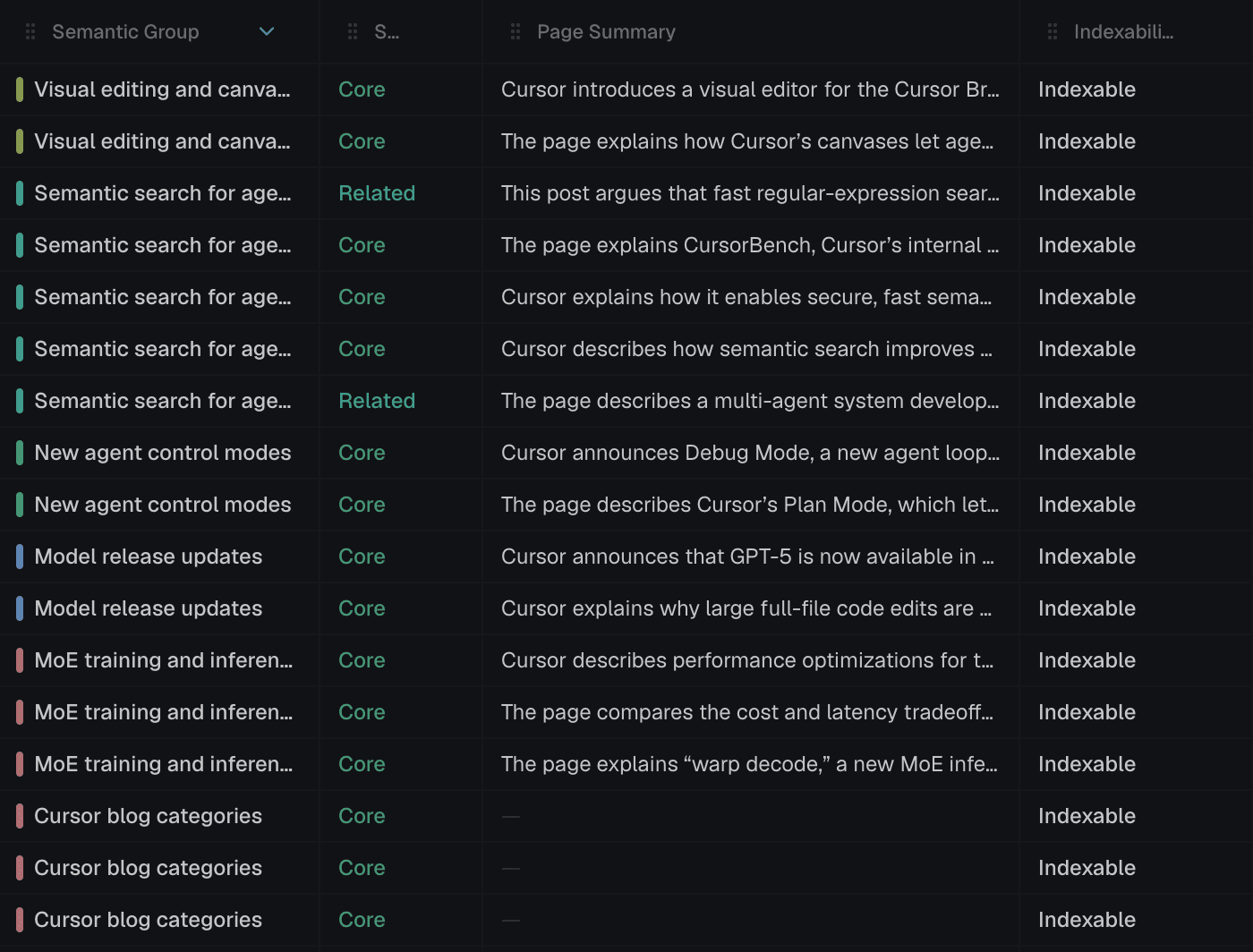Click Core in the CursorBench row
1253x952 pixels.
(x=362, y=245)
